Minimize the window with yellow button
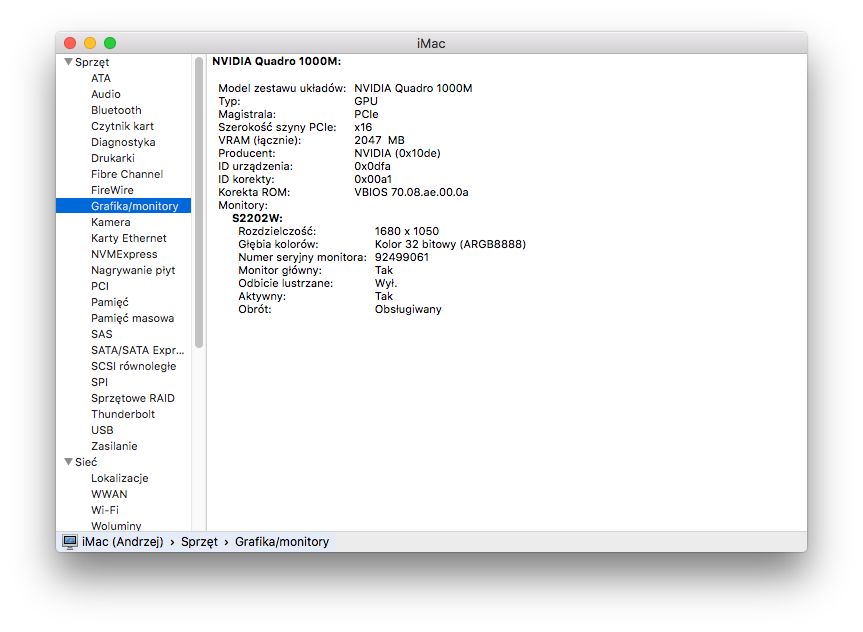This screenshot has height=632, width=863. 90,43
